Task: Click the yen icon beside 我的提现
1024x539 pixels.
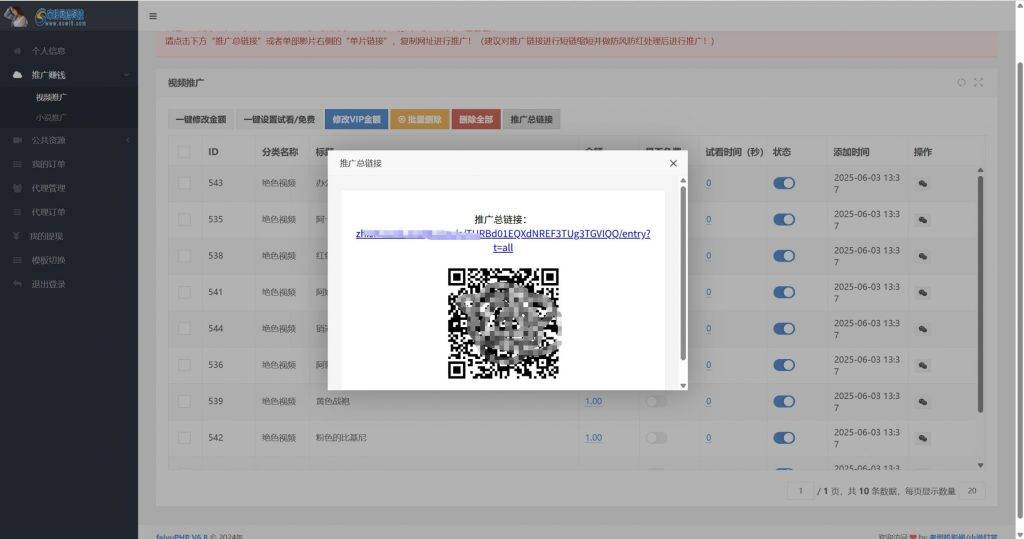Action: pos(16,237)
